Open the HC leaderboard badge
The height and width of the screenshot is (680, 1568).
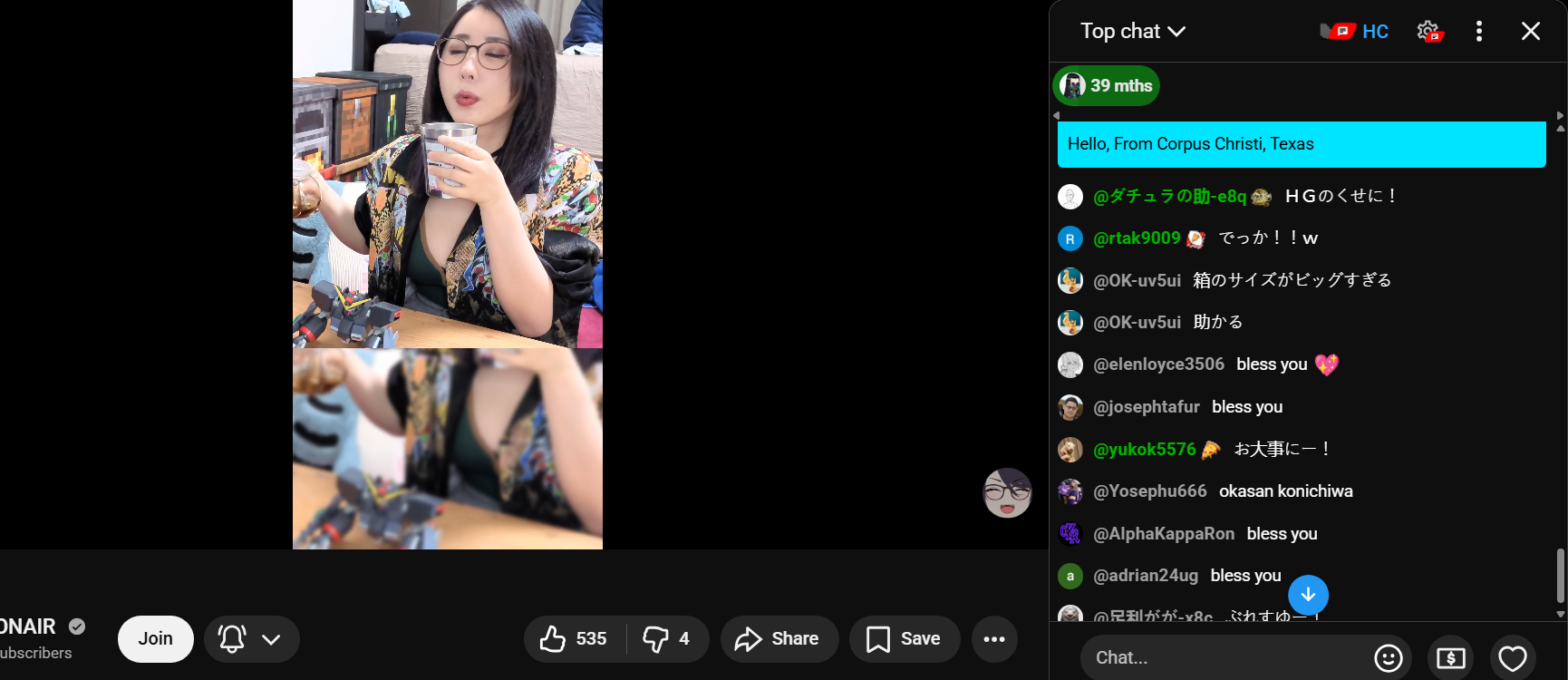pos(1354,32)
